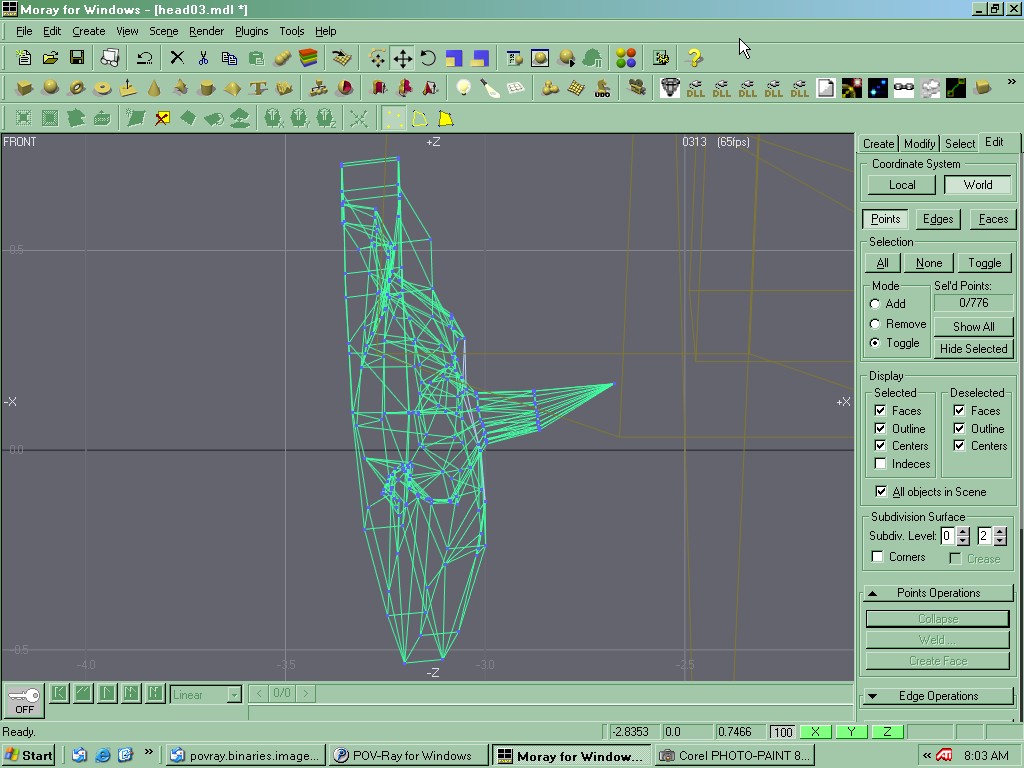Add a cone primitive object
1024x768 pixels.
click(x=154, y=88)
